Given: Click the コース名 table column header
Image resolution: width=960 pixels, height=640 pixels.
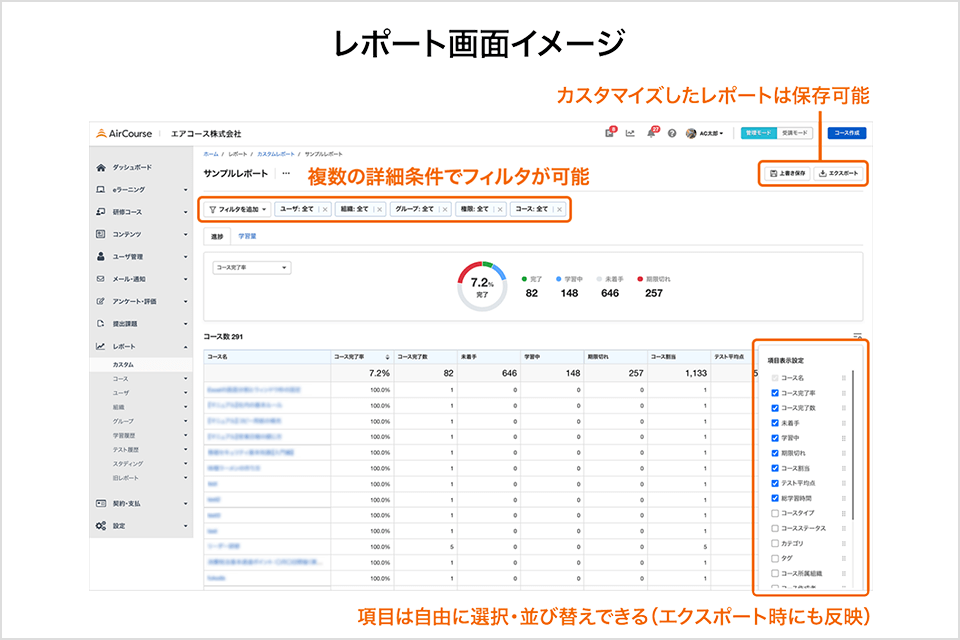Looking at the screenshot, I should 268,356.
